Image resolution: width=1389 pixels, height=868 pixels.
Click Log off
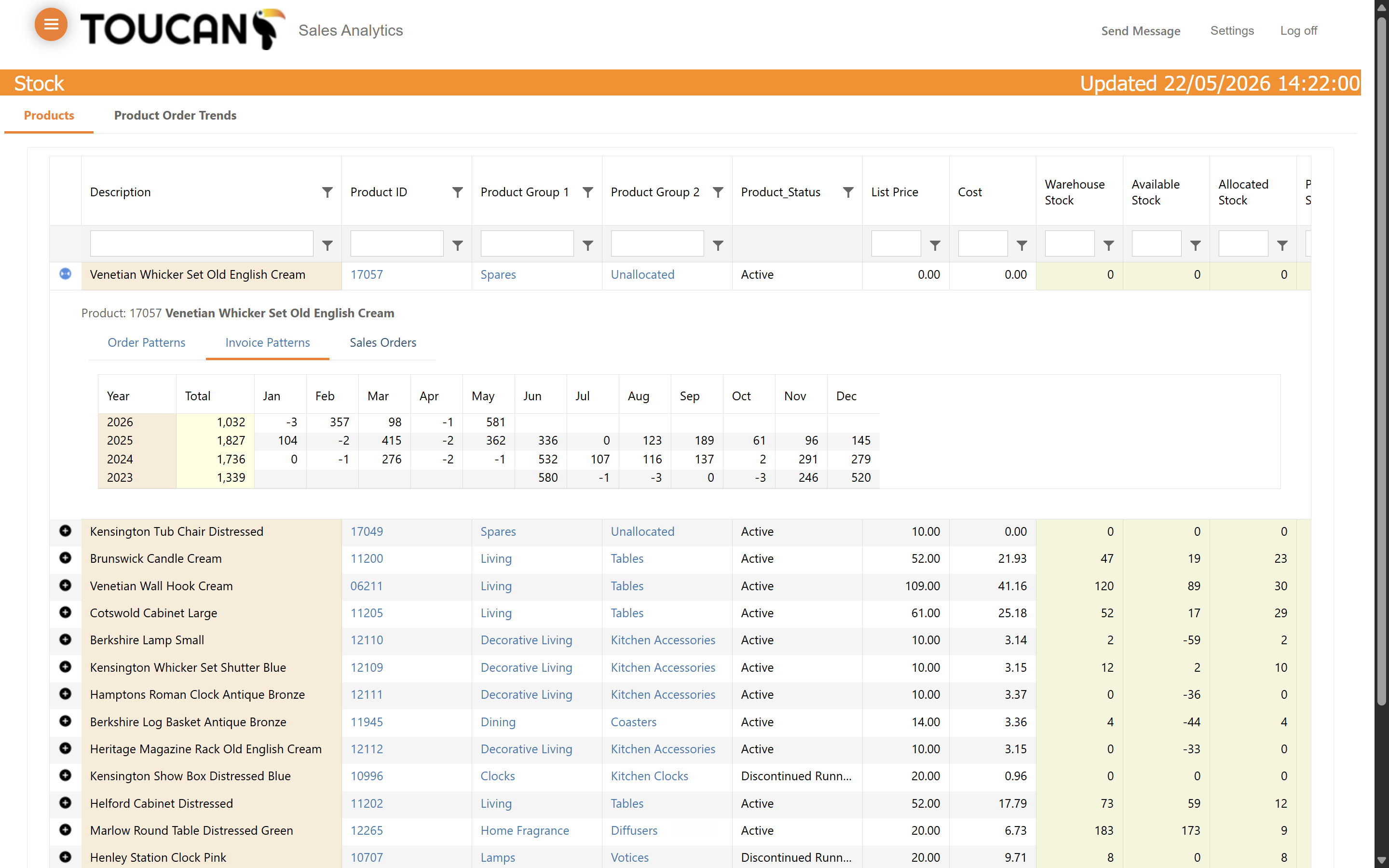click(1298, 31)
